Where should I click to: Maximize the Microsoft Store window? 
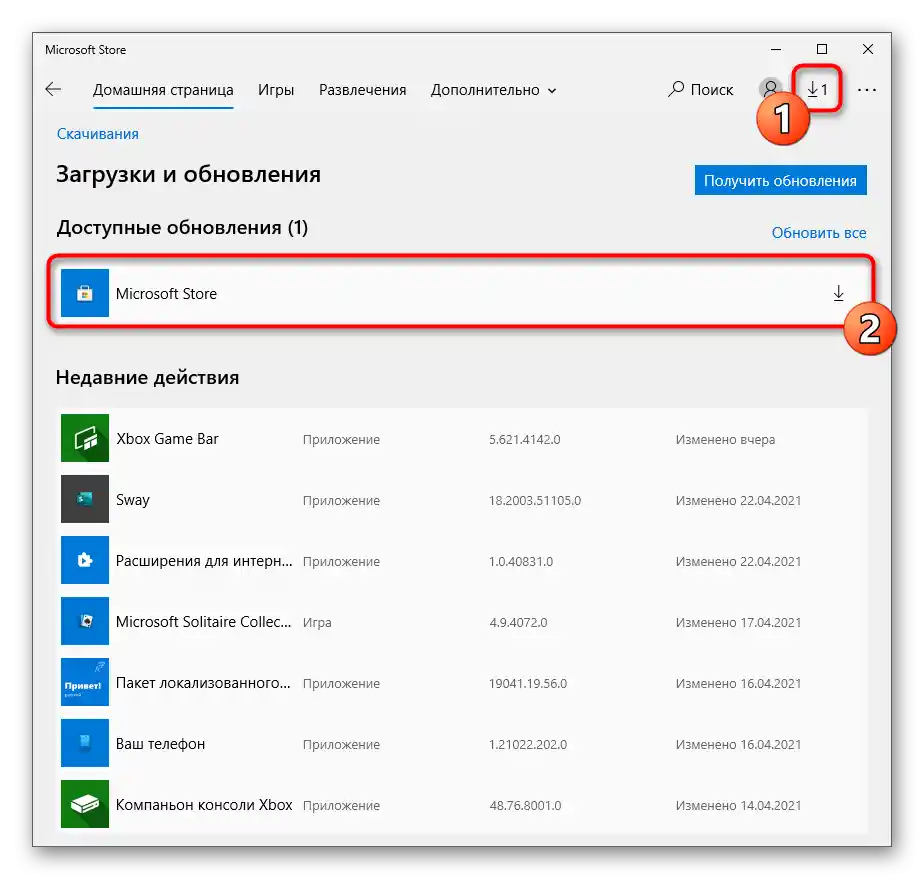pos(822,49)
